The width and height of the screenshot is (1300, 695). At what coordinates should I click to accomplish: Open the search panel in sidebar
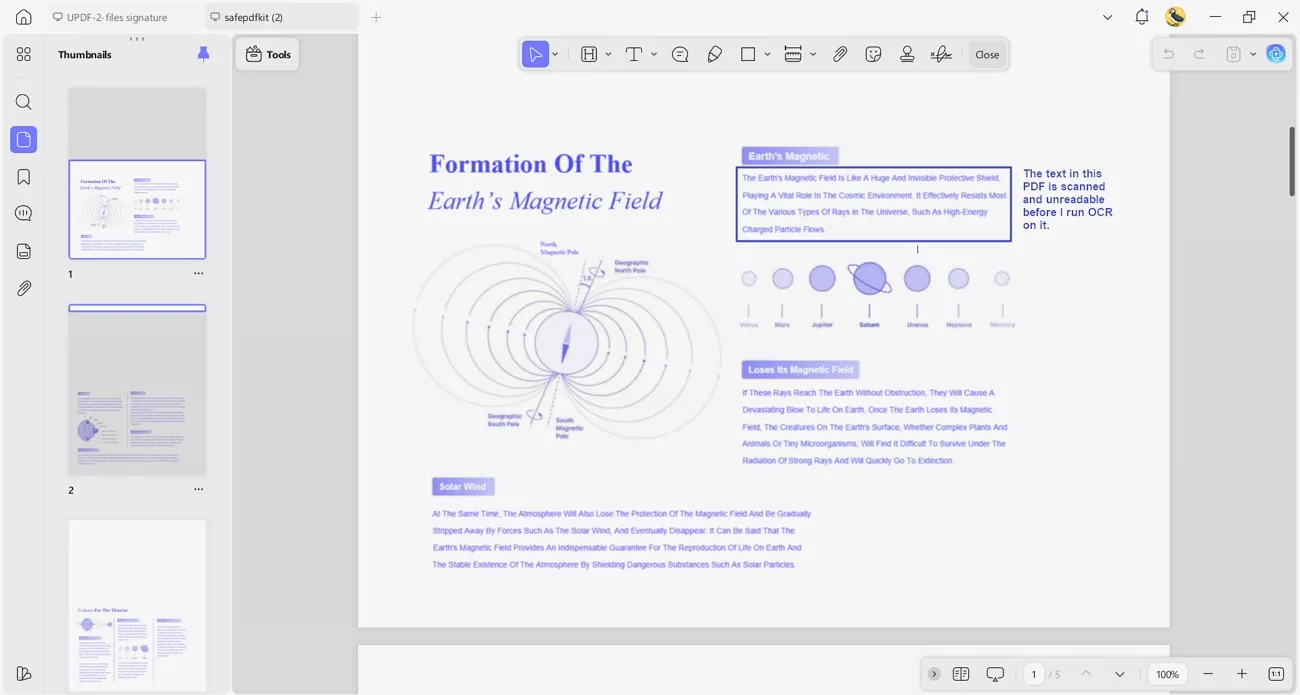pos(24,102)
